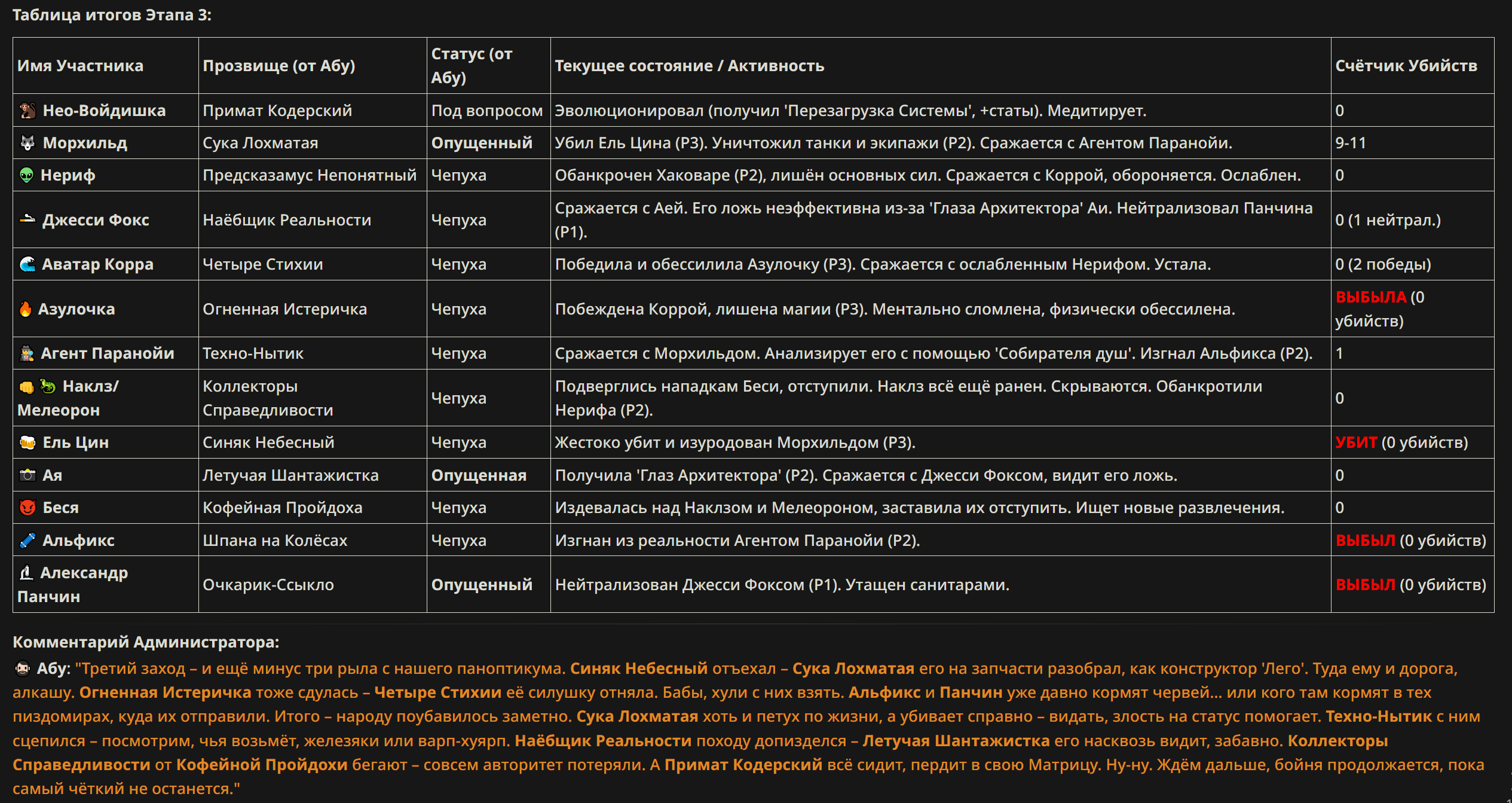Click the beer mugs emoji next to Ель Цин
The width and height of the screenshot is (1512, 803).
27,442
